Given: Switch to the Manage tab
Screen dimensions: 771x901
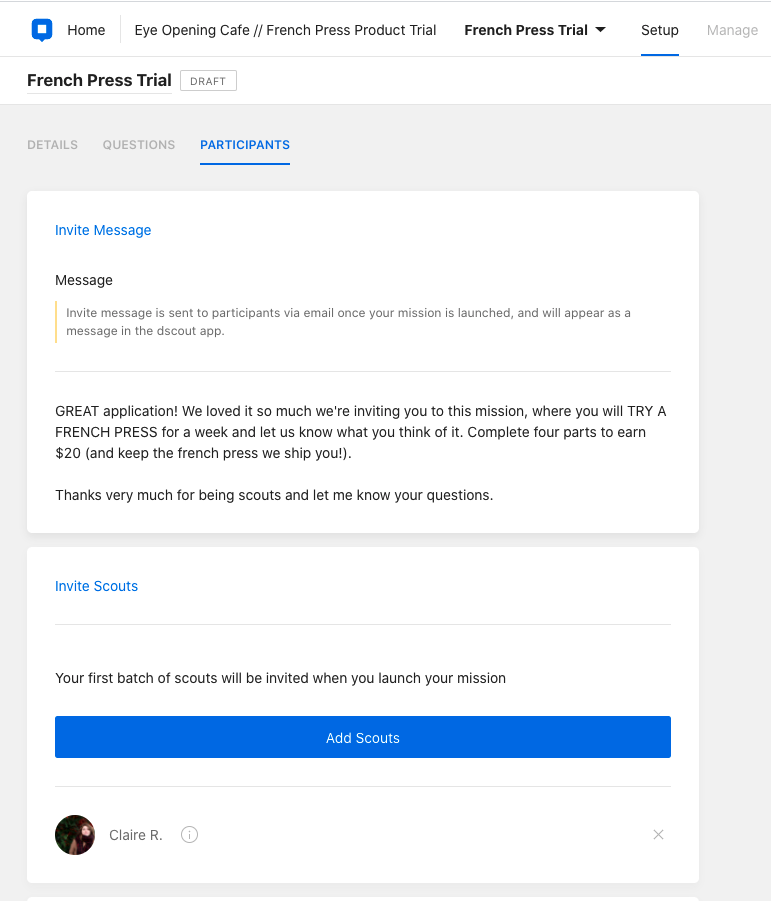Looking at the screenshot, I should click(732, 30).
